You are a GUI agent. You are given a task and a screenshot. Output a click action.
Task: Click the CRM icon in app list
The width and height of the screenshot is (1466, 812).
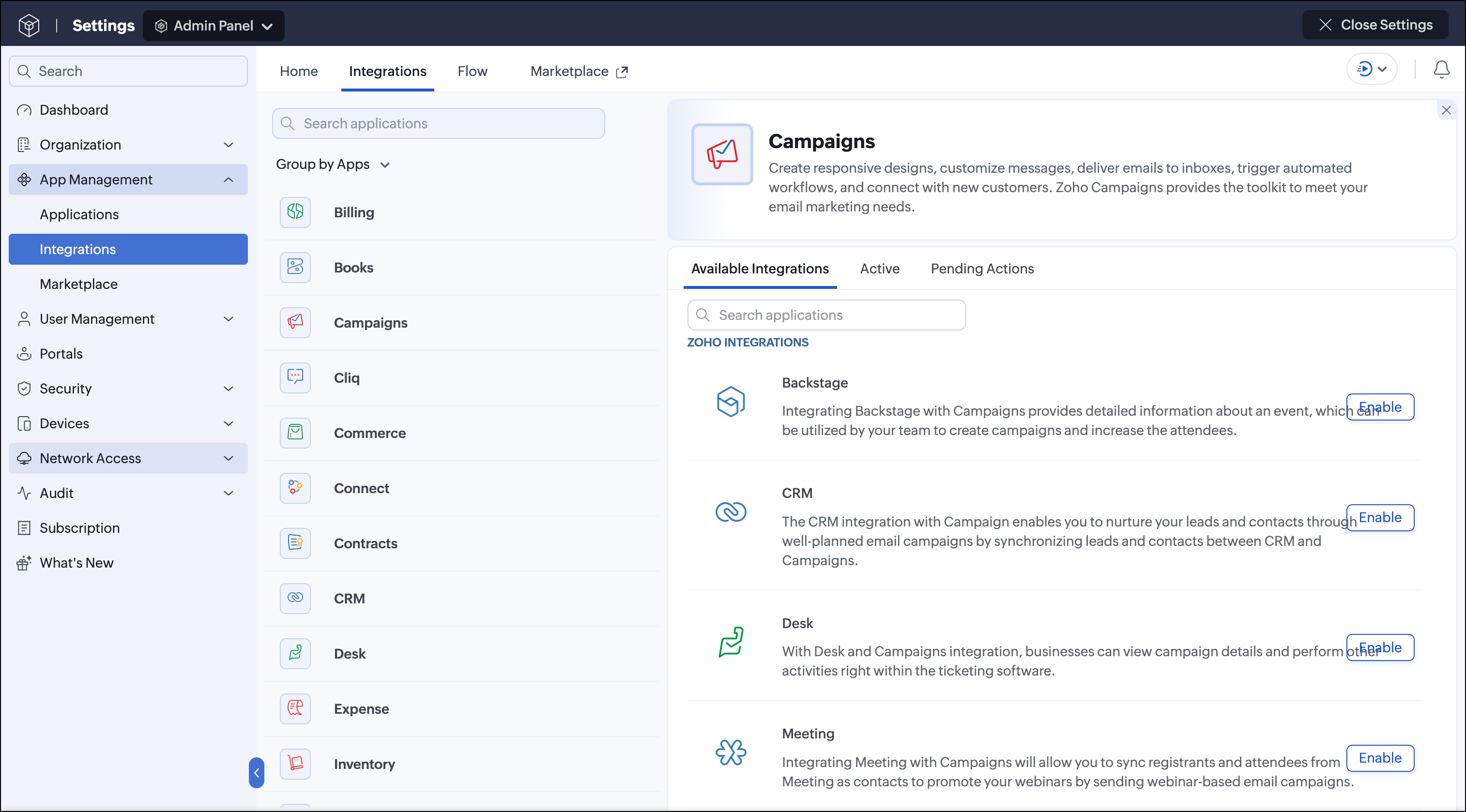295,598
